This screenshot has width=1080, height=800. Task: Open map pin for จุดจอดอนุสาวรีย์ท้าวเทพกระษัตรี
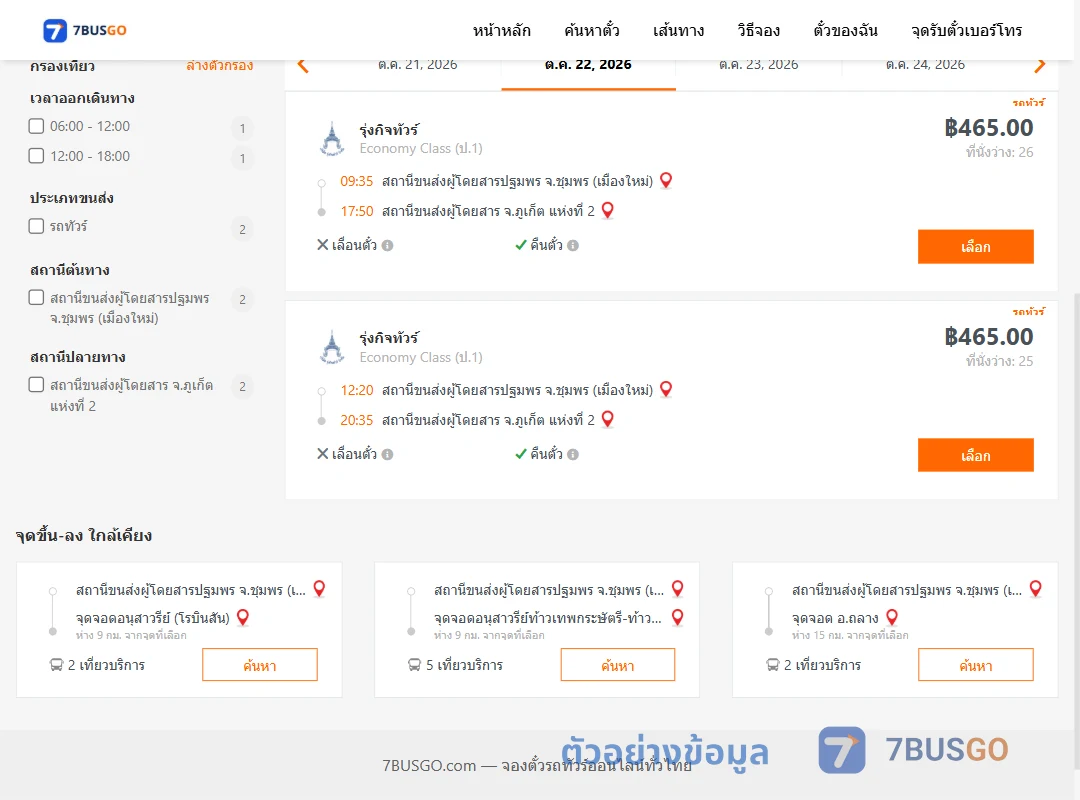click(678, 617)
